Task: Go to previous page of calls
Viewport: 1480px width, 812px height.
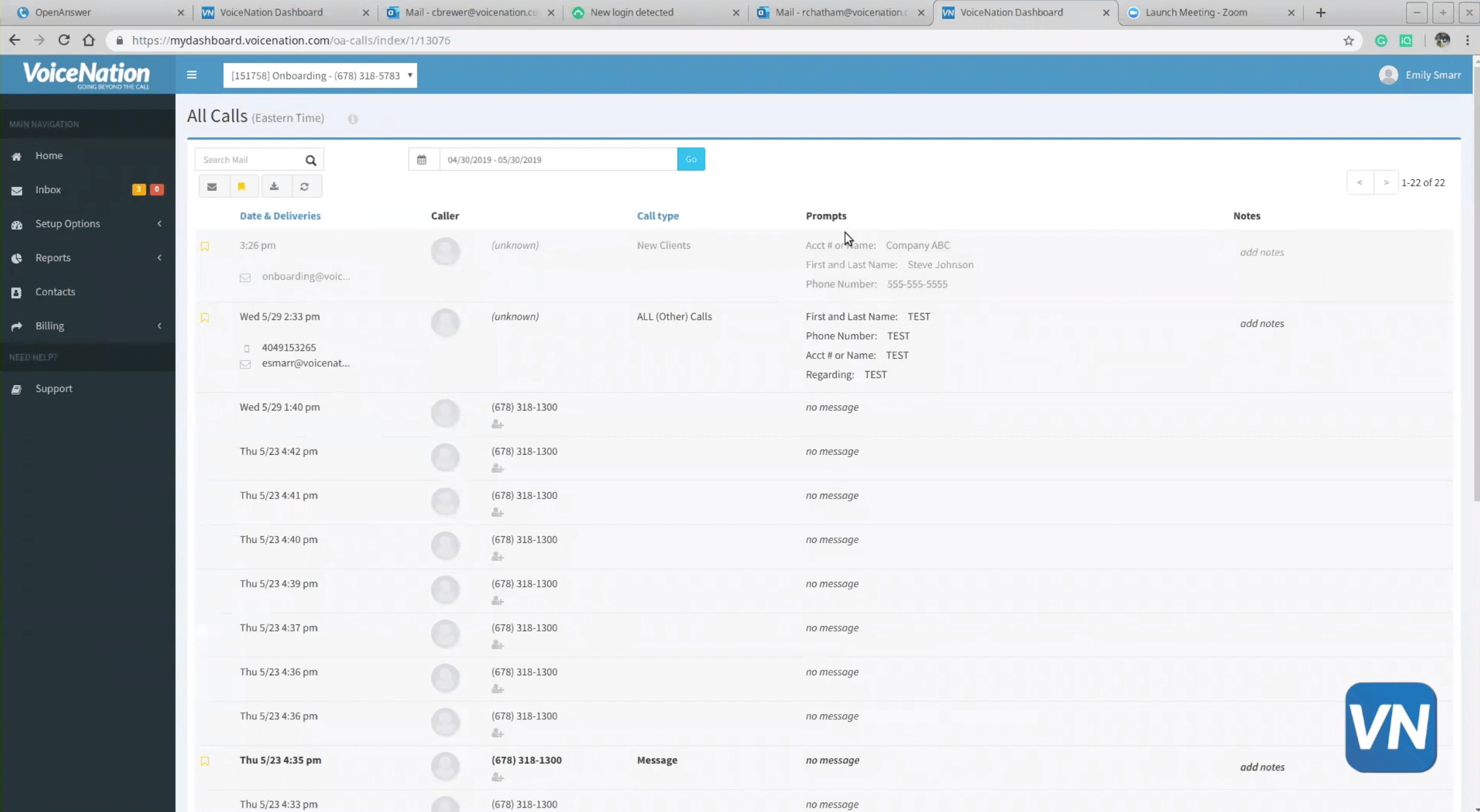Action: [x=1360, y=182]
